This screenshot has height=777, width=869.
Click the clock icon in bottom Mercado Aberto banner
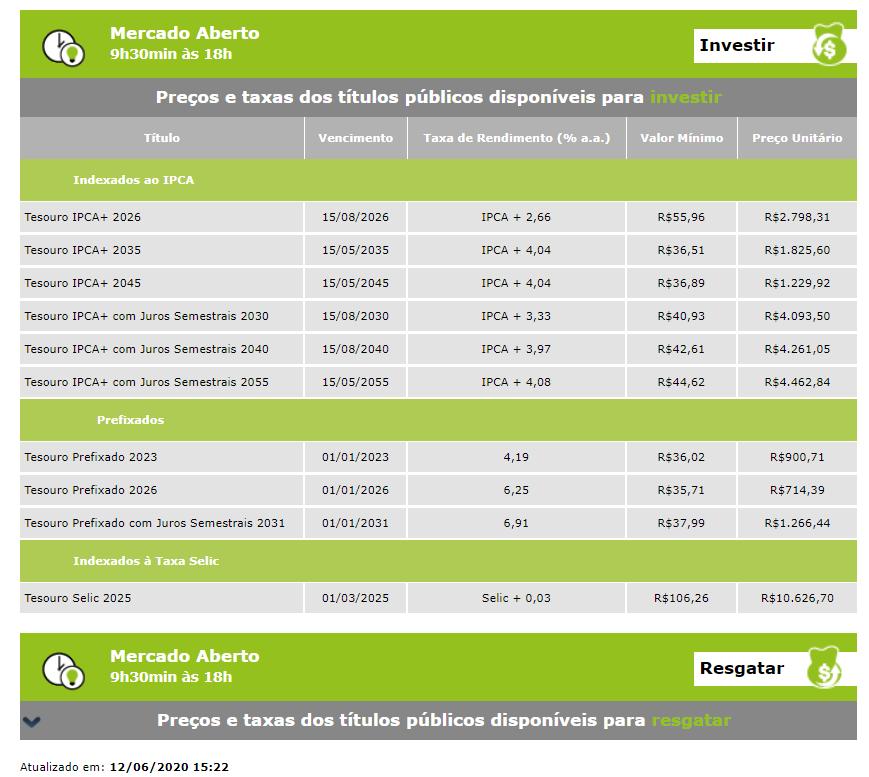(63, 669)
